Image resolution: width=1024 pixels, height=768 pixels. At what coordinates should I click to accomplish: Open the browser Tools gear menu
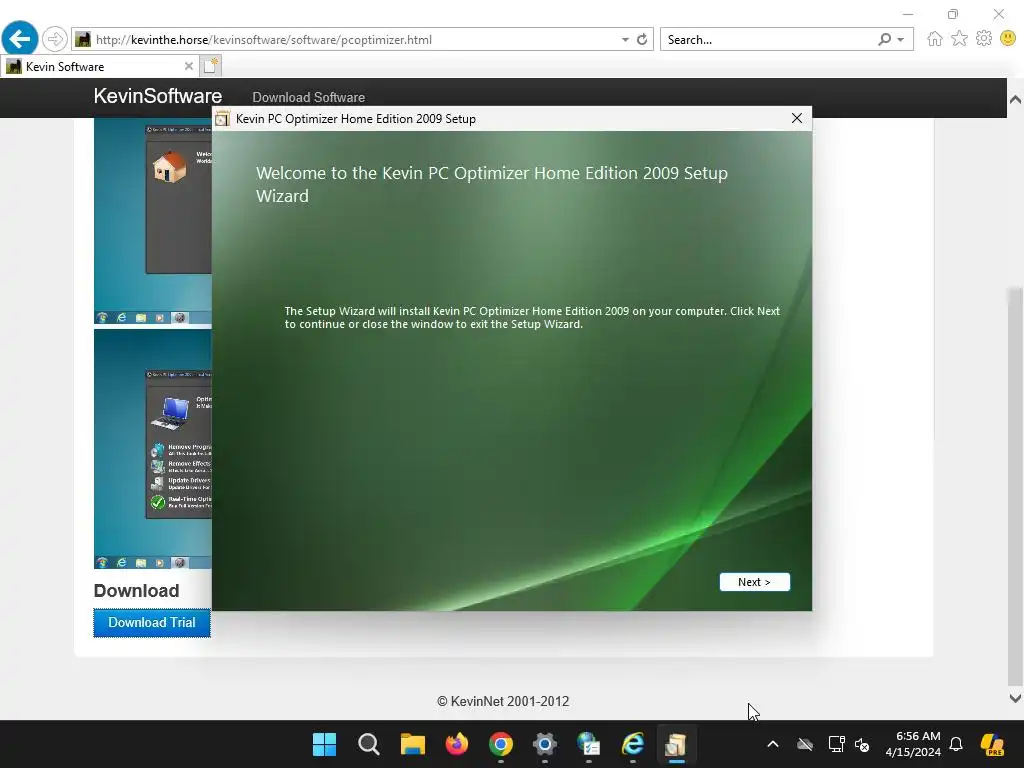[x=984, y=39]
